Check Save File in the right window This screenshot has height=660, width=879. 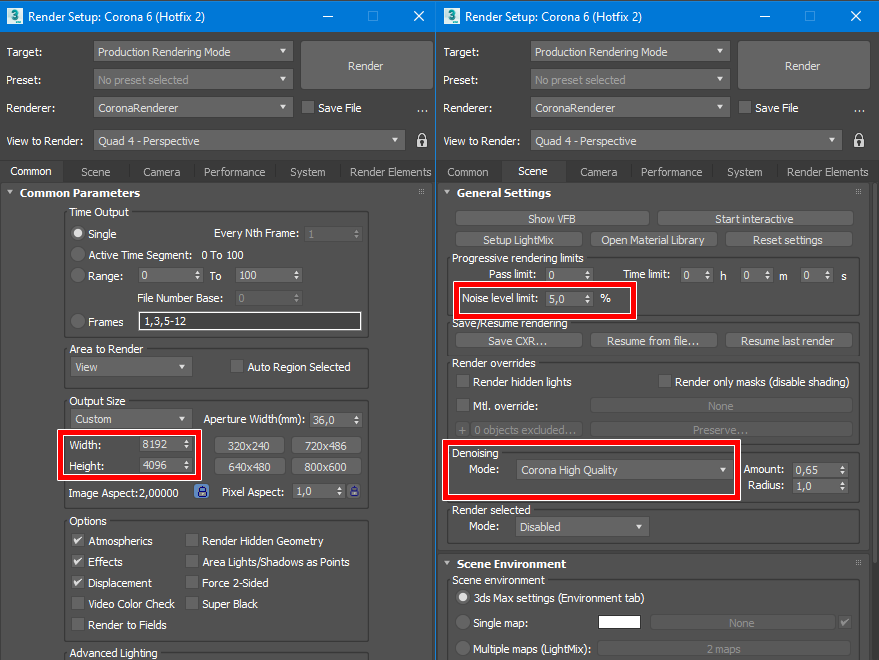pyautogui.click(x=744, y=108)
